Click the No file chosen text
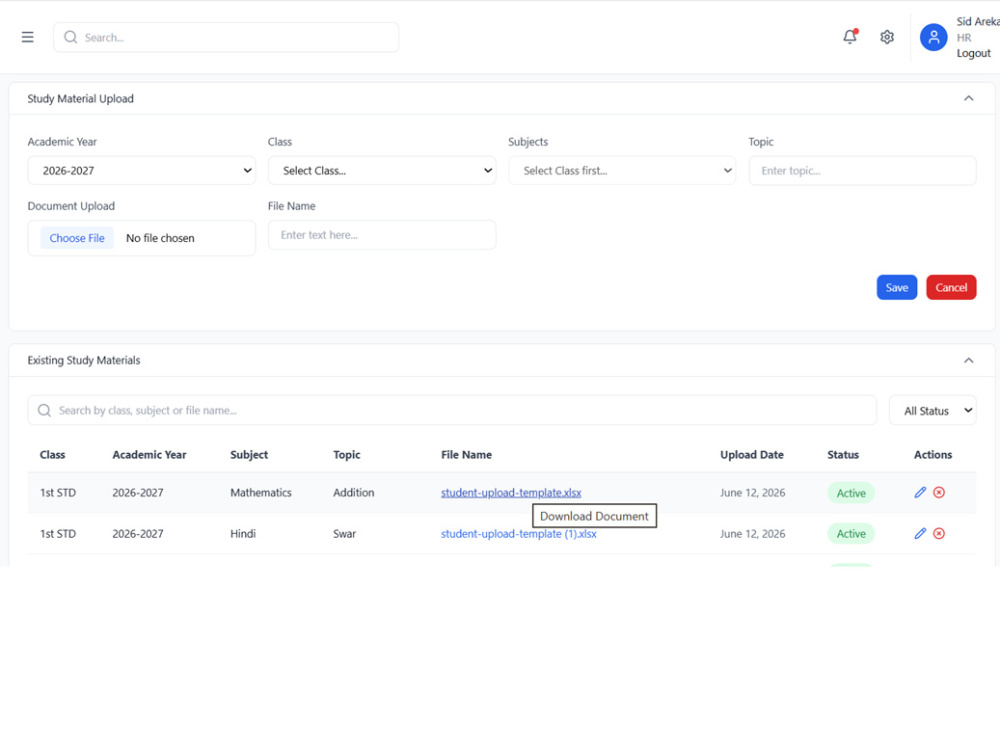This screenshot has width=1000, height=749. tap(160, 238)
